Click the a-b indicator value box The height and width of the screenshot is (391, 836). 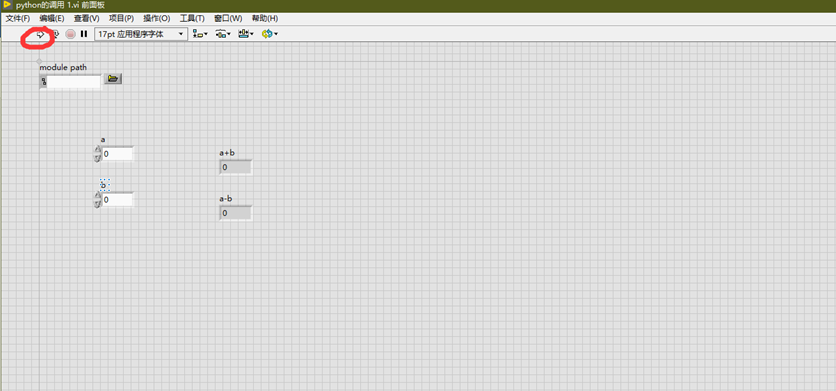tap(235, 213)
